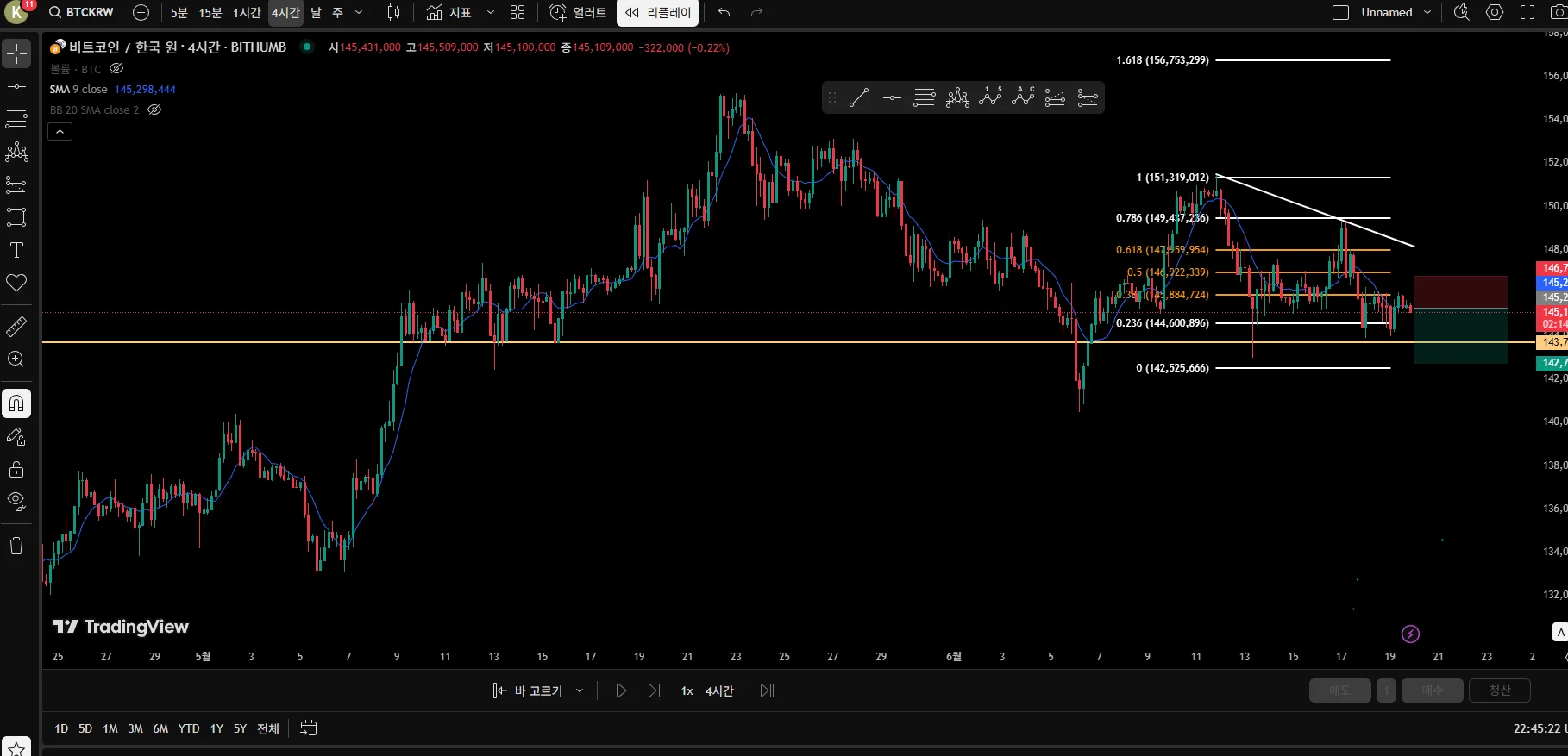Click the undo arrow in top toolbar
Viewport: 1568px width, 756px height.
724,12
